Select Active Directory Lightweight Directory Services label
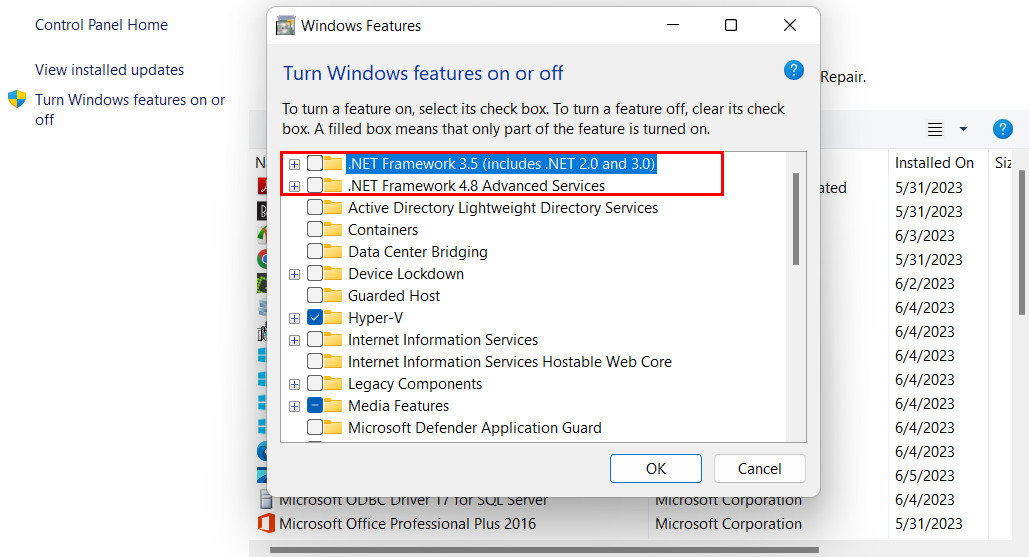1029x557 pixels. pyautogui.click(x=503, y=208)
